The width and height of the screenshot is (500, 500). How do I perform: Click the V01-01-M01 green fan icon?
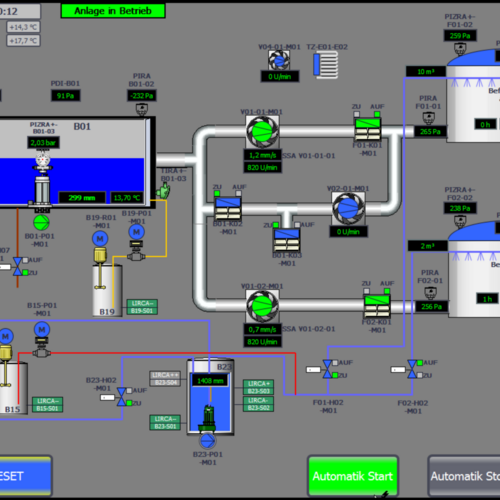262,132
